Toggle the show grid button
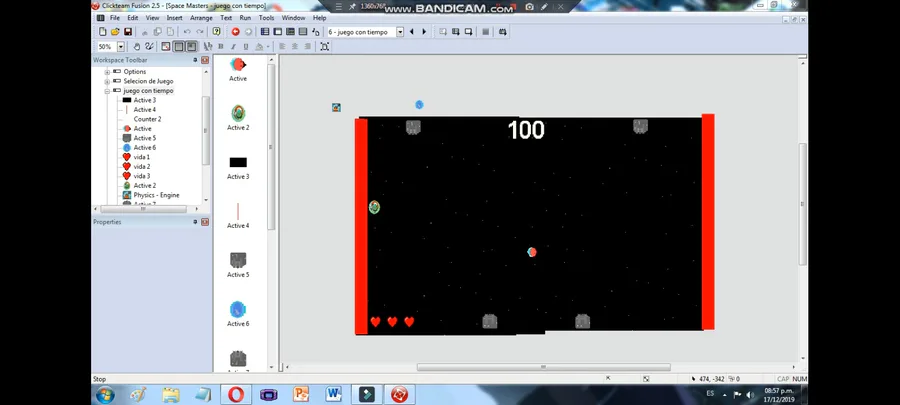Image resolution: width=900 pixels, height=405 pixels. 179,46
